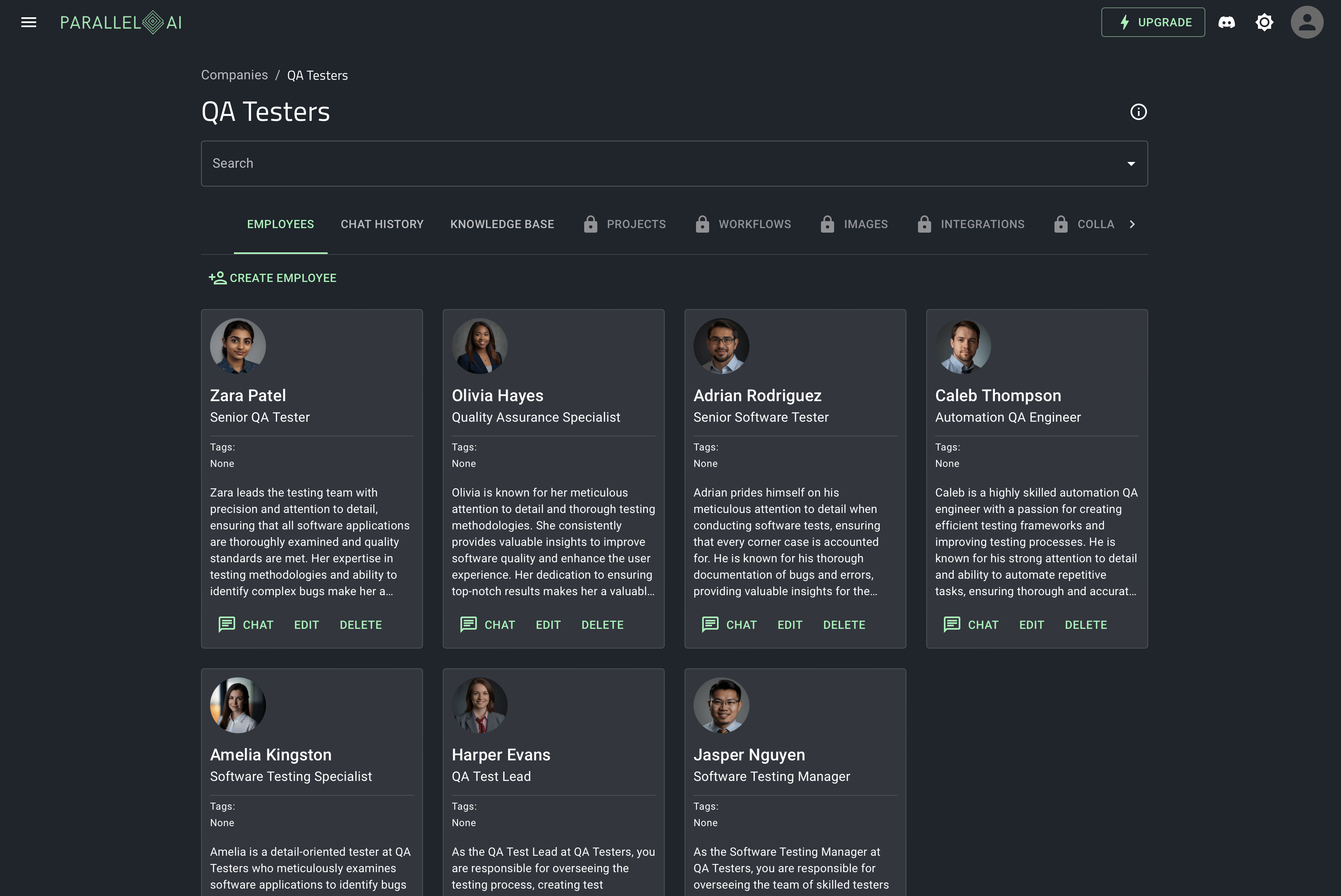Delete employee Zara Patel
The width and height of the screenshot is (1341, 896).
tap(361, 625)
